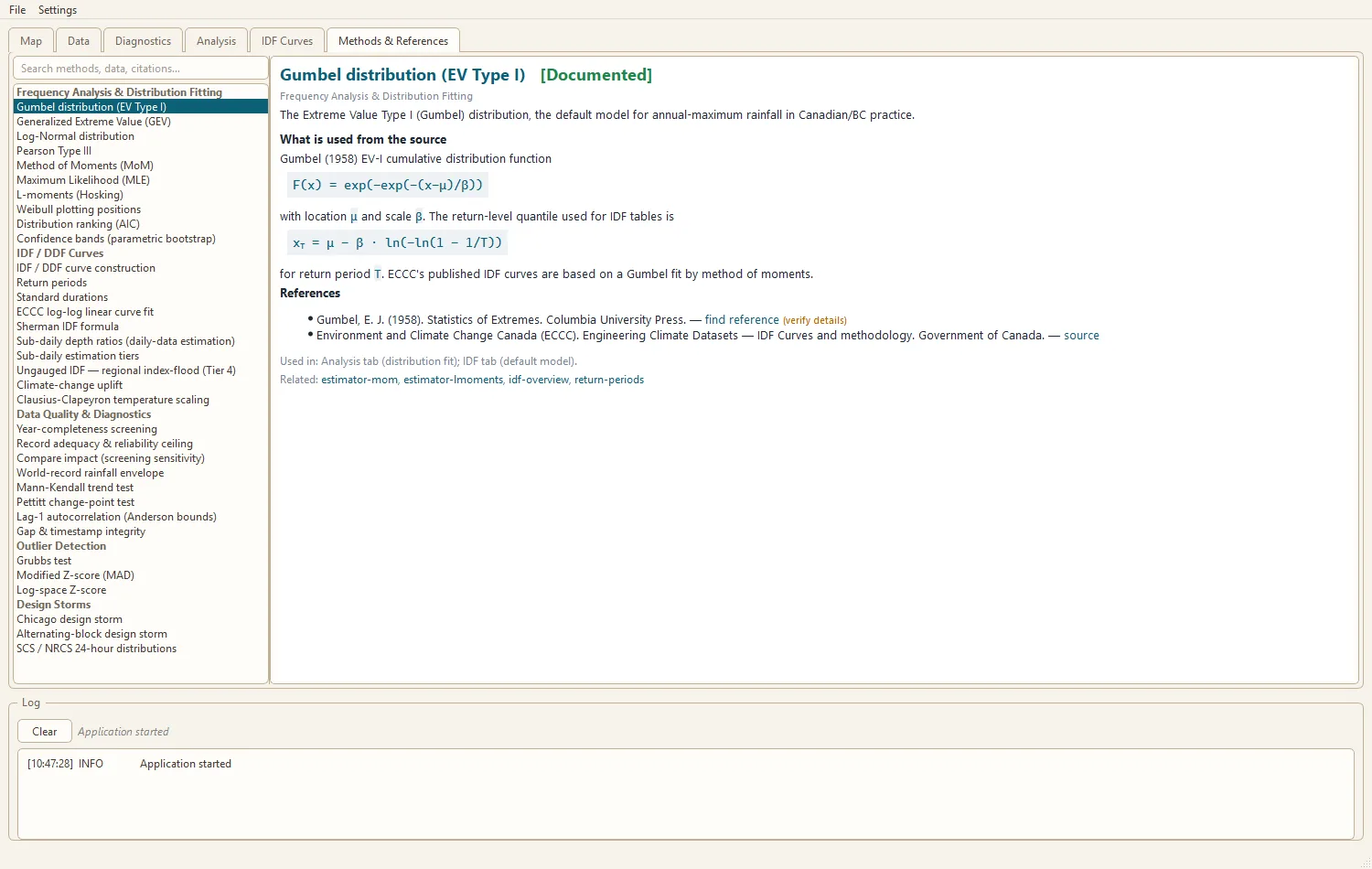Select SCS / NRCS 24-hour distributions
Screen dimensions: 1372x869
click(141, 649)
